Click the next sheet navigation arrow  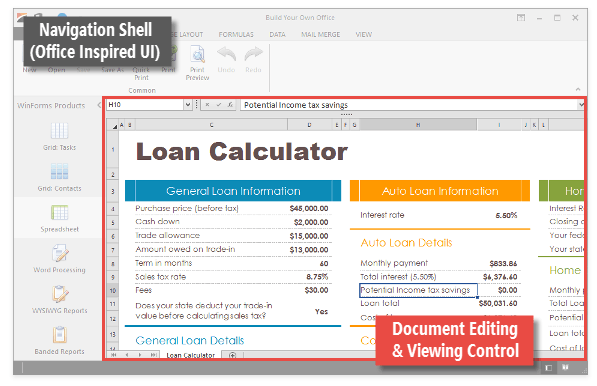point(140,355)
